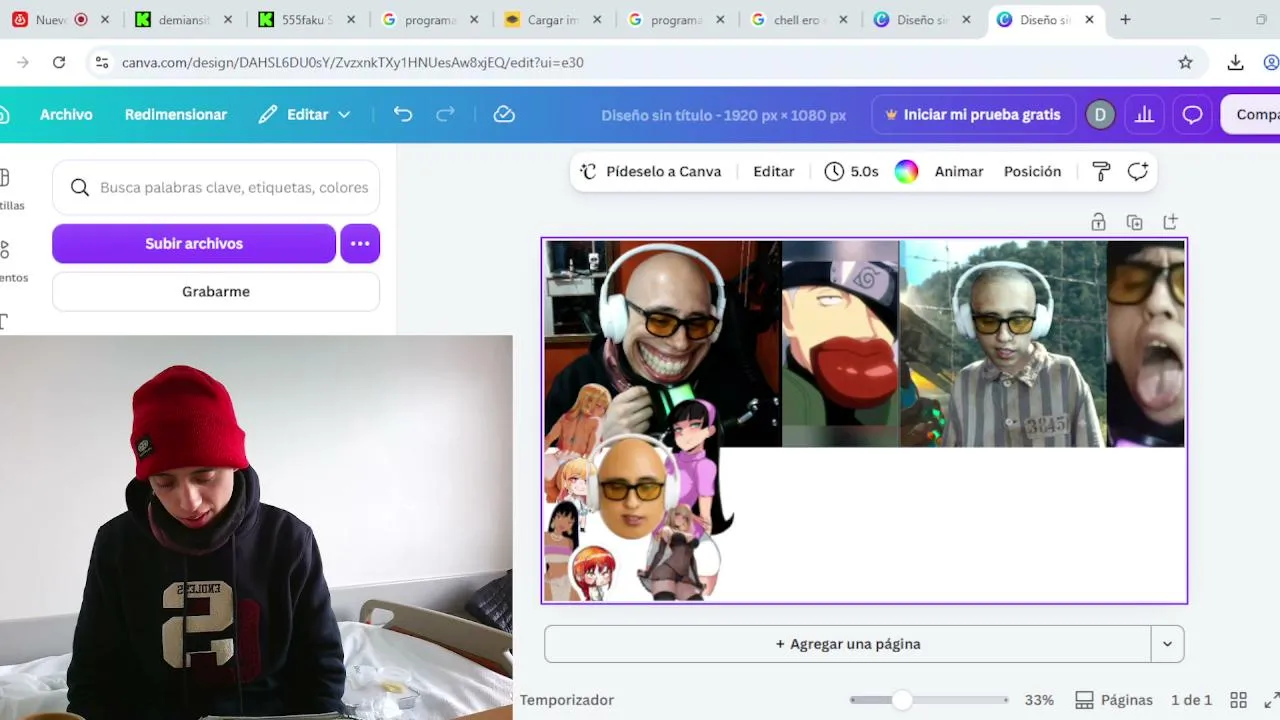Enter fullscreen with the expand arrows icon

coord(1272,700)
